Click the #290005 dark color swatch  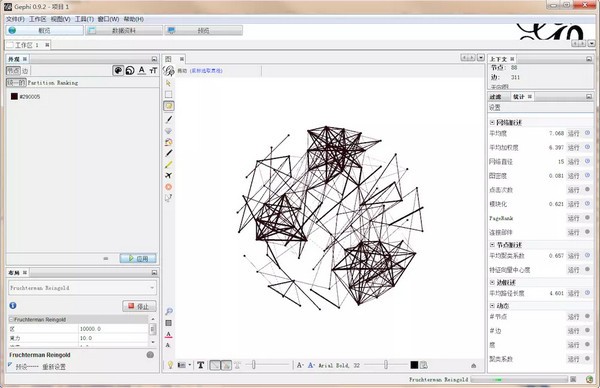click(x=14, y=96)
